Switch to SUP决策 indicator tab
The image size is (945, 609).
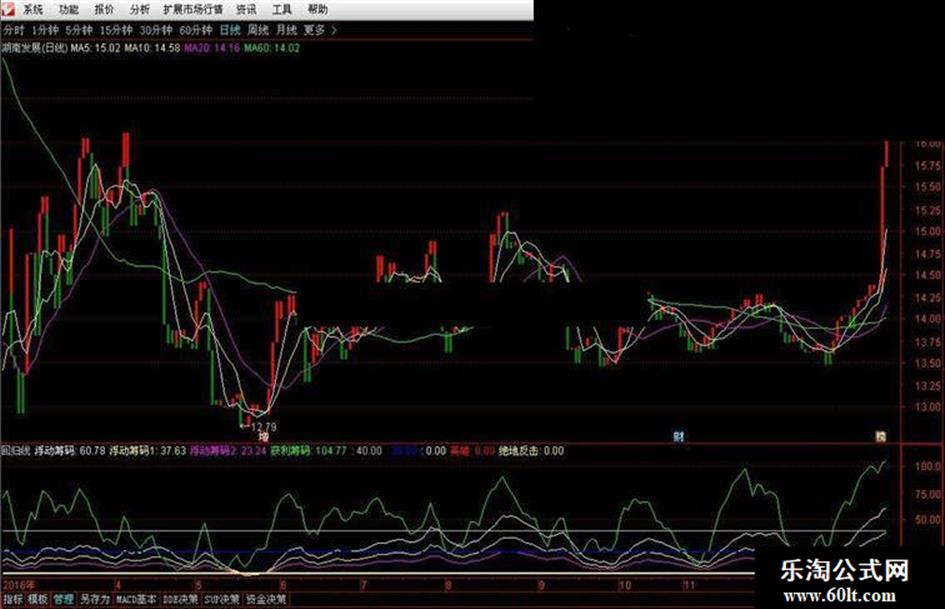point(221,599)
